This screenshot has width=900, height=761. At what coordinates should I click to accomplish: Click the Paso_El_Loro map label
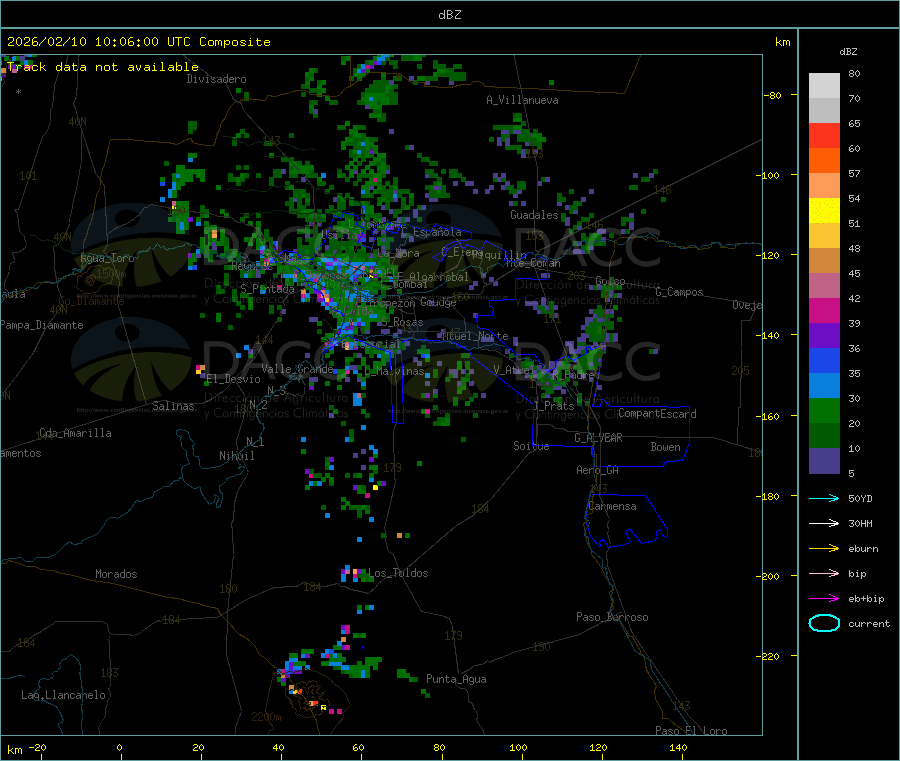(691, 731)
